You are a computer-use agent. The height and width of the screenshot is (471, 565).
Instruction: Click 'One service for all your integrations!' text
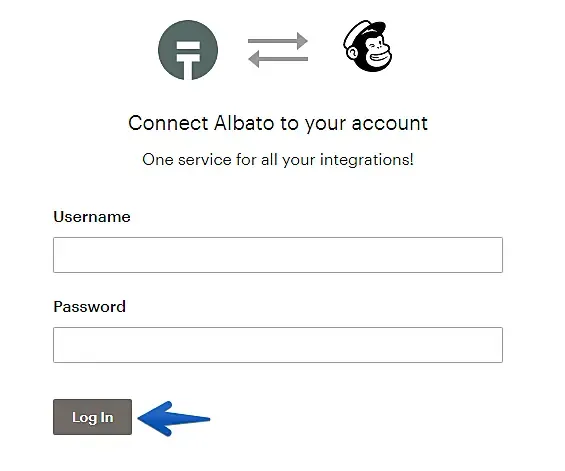[x=278, y=160]
